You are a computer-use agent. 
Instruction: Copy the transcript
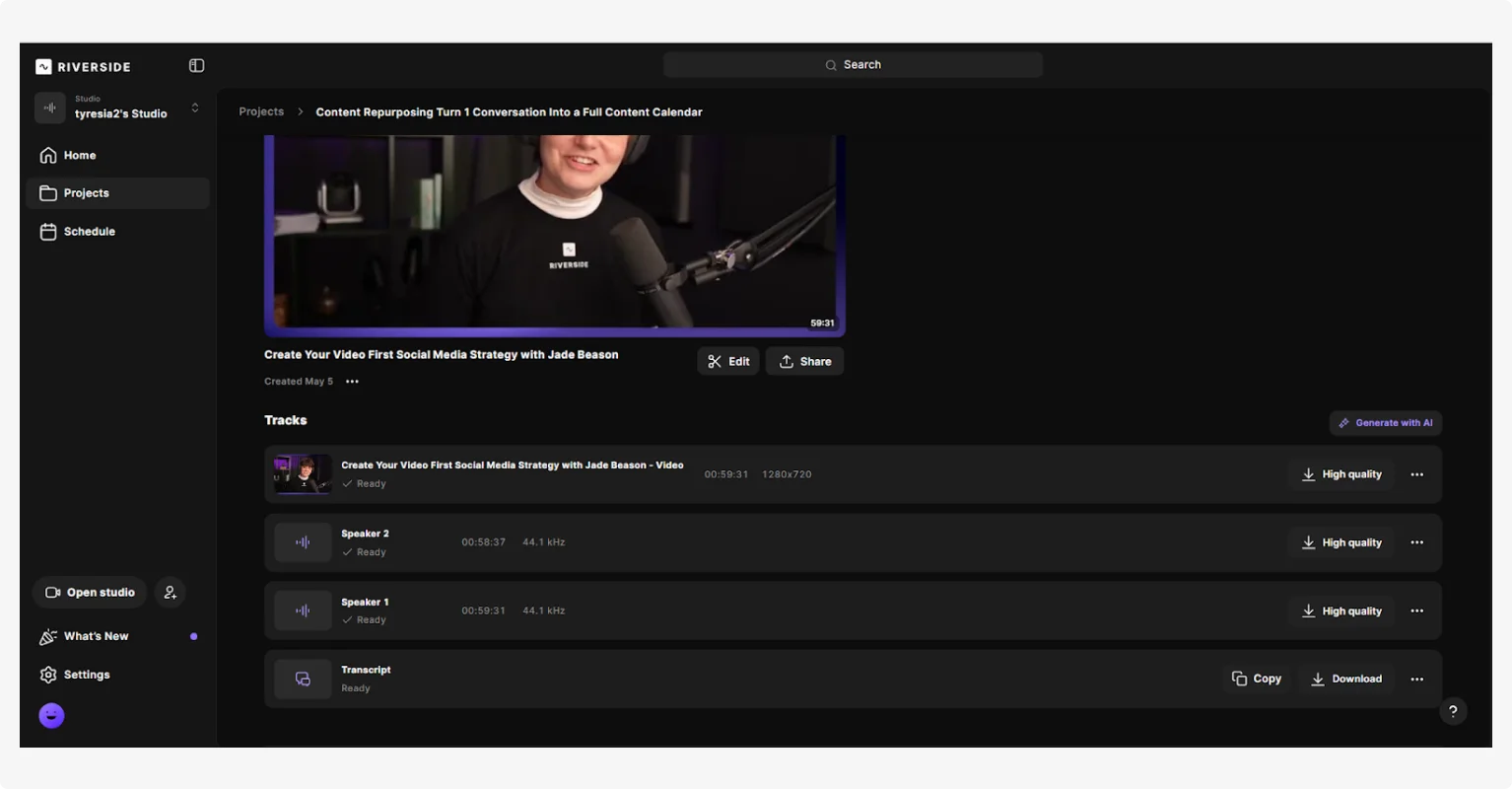click(x=1257, y=679)
